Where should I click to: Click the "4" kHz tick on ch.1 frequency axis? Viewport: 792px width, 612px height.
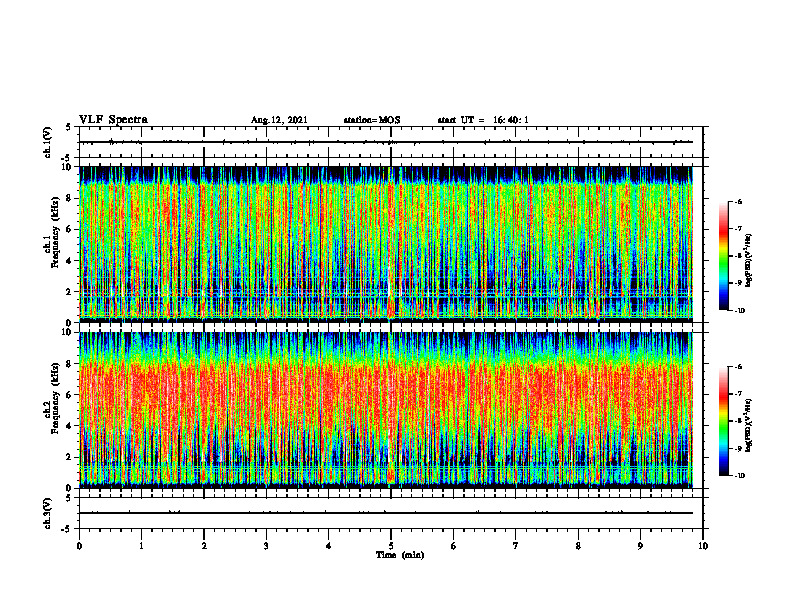pos(70,261)
